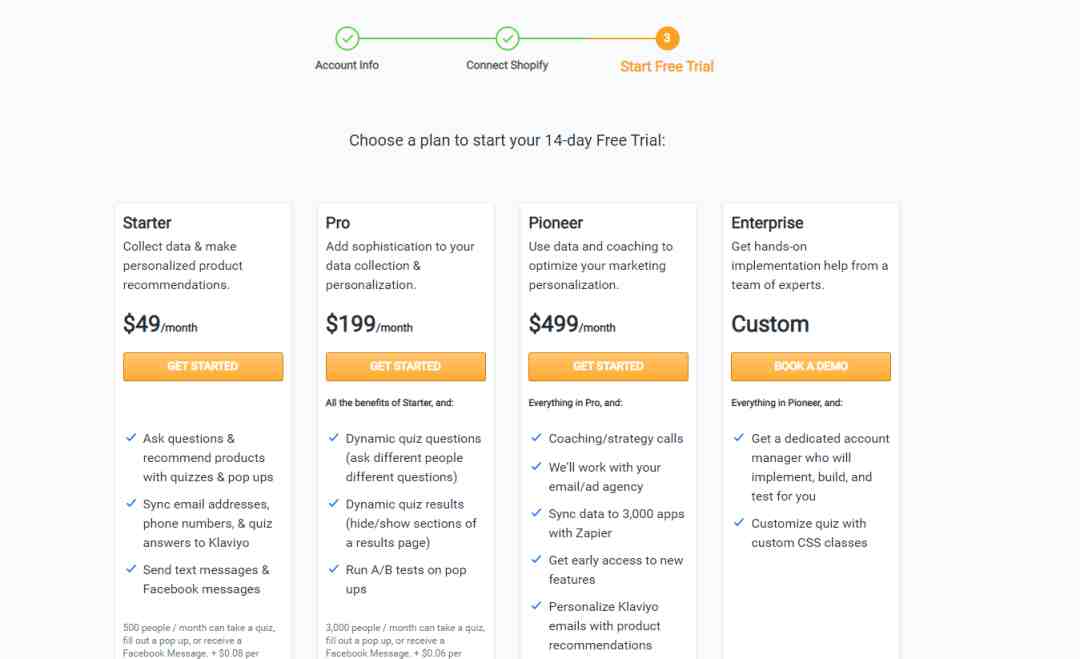Click checkmark beside 'Coaching/strategy calls'
Image resolution: width=1080 pixels, height=659 pixels.
pyautogui.click(x=537, y=438)
